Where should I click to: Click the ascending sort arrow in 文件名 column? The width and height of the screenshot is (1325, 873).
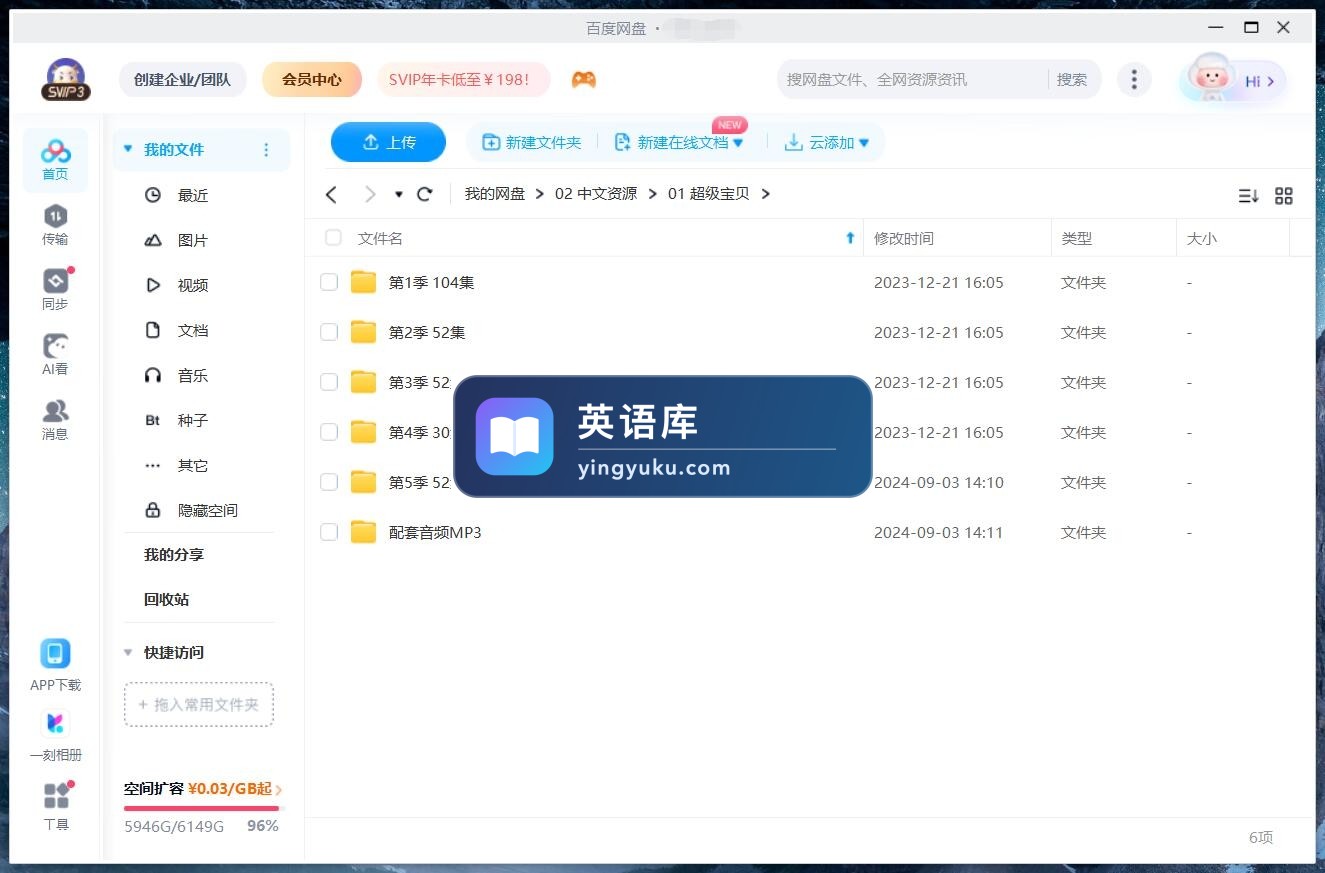851,238
